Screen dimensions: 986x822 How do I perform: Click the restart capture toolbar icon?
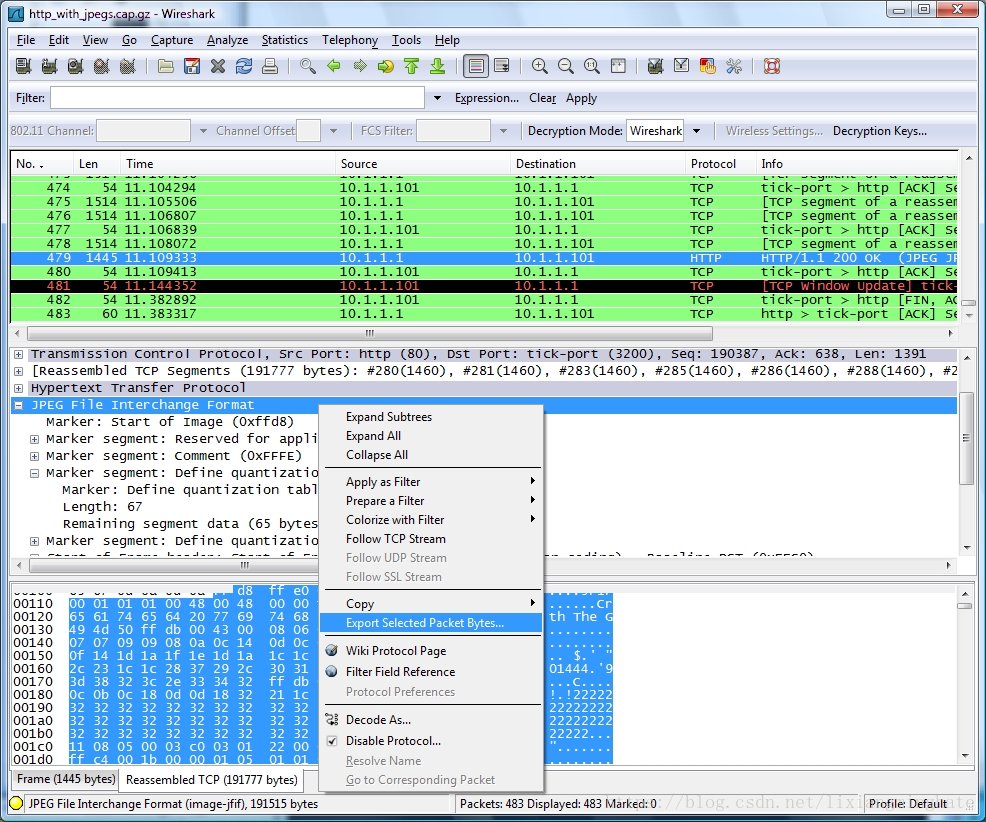[128, 66]
